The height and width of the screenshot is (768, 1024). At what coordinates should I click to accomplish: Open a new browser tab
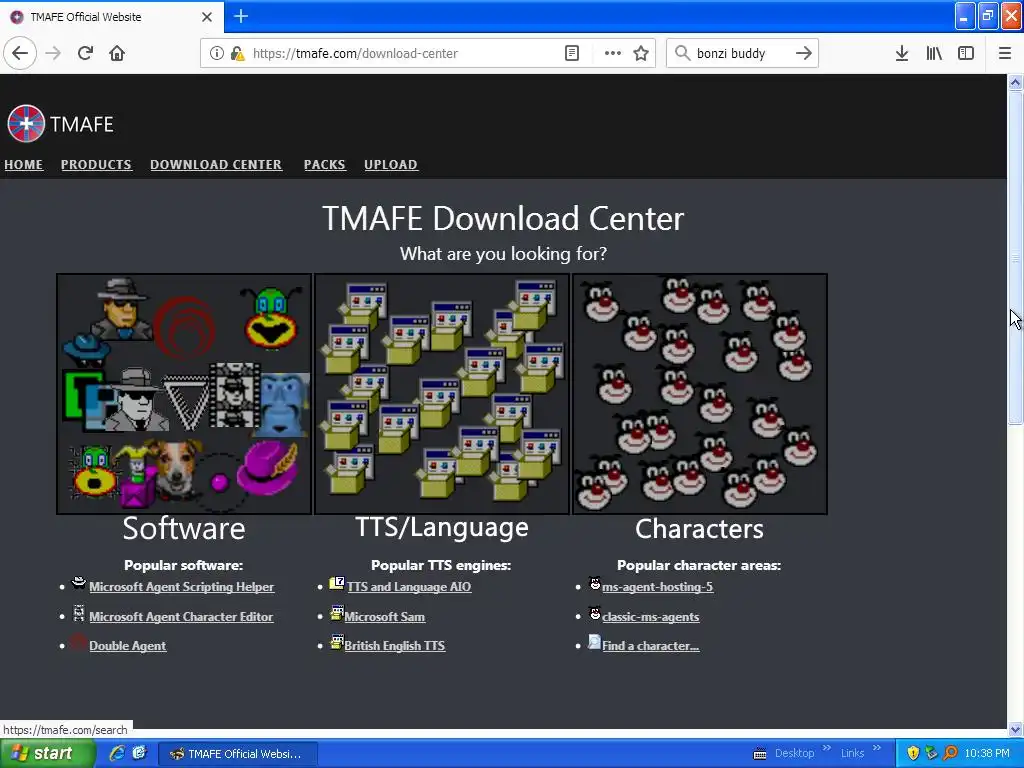pyautogui.click(x=241, y=16)
